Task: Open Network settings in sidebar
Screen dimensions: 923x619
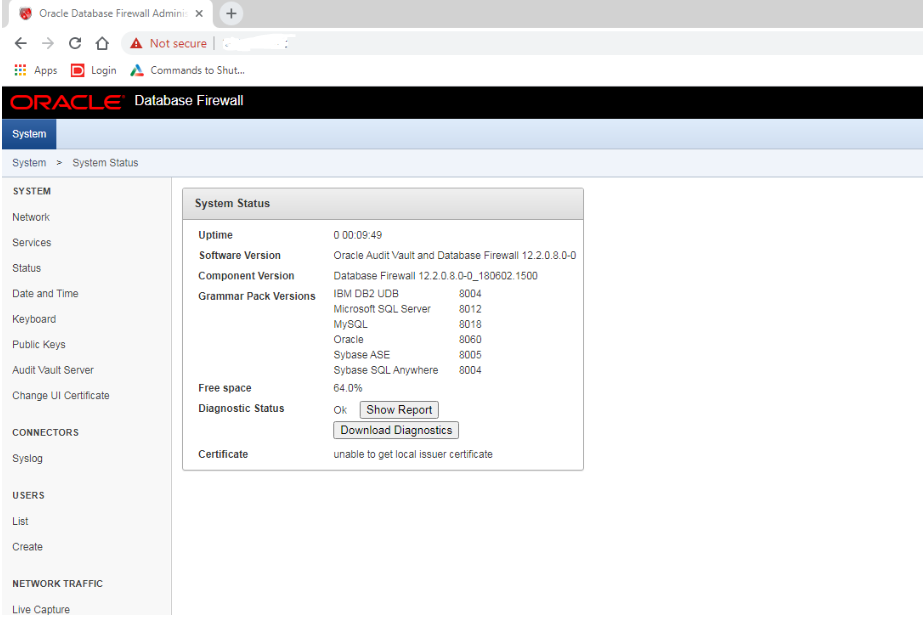Action: click(x=31, y=217)
